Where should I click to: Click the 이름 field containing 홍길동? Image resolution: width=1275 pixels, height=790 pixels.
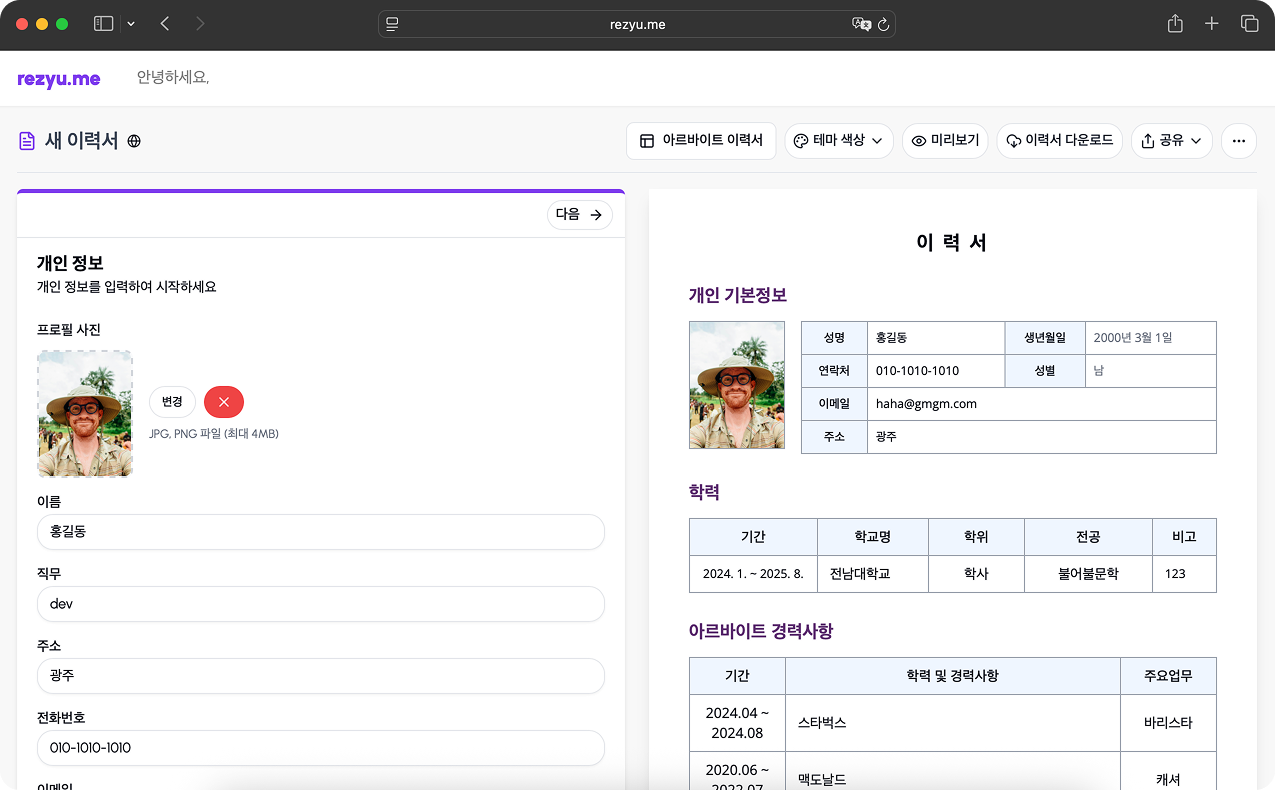pyautogui.click(x=321, y=532)
